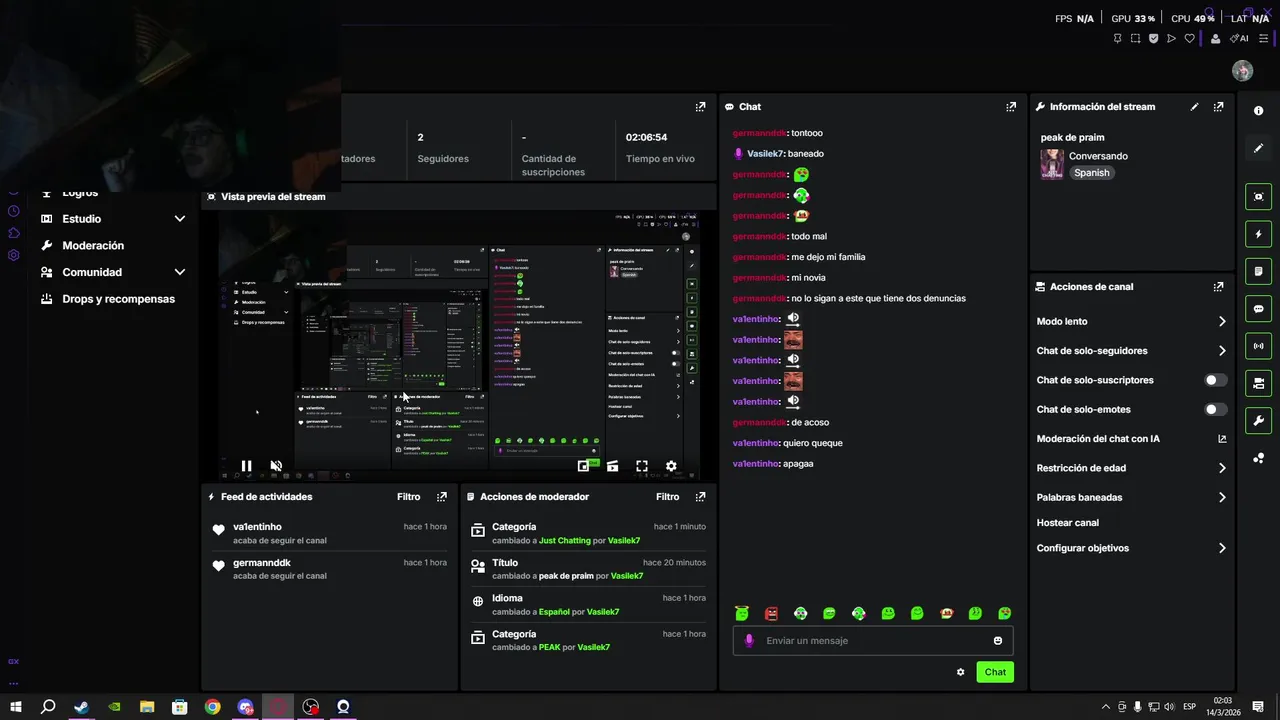Open chat settings gear icon
The height and width of the screenshot is (720, 1280).
961,672
